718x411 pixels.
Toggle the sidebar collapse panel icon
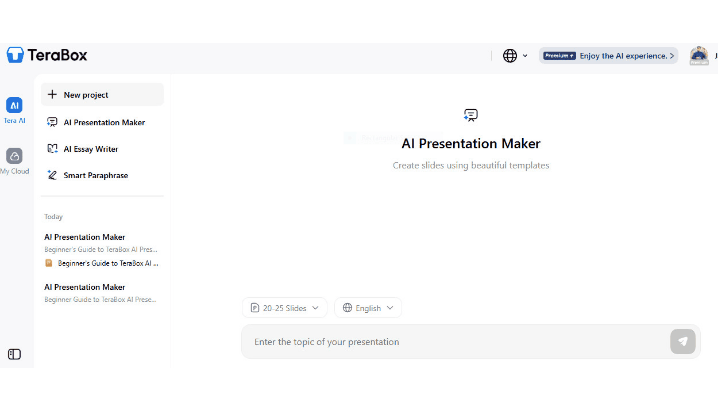[14, 354]
